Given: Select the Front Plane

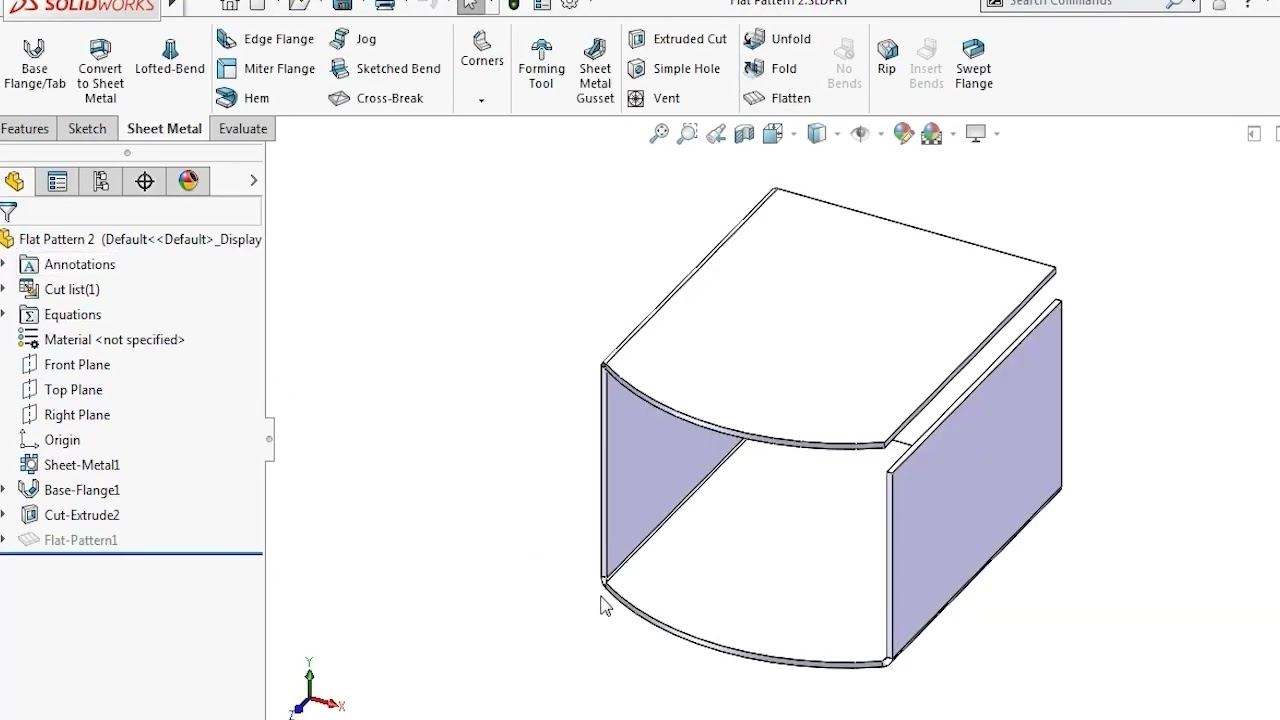Looking at the screenshot, I should tap(65, 364).
